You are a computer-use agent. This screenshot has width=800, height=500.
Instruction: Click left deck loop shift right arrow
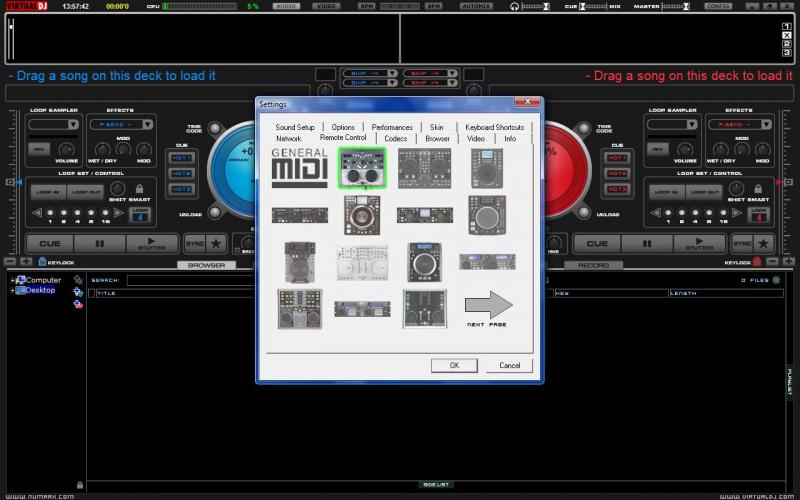118,213
